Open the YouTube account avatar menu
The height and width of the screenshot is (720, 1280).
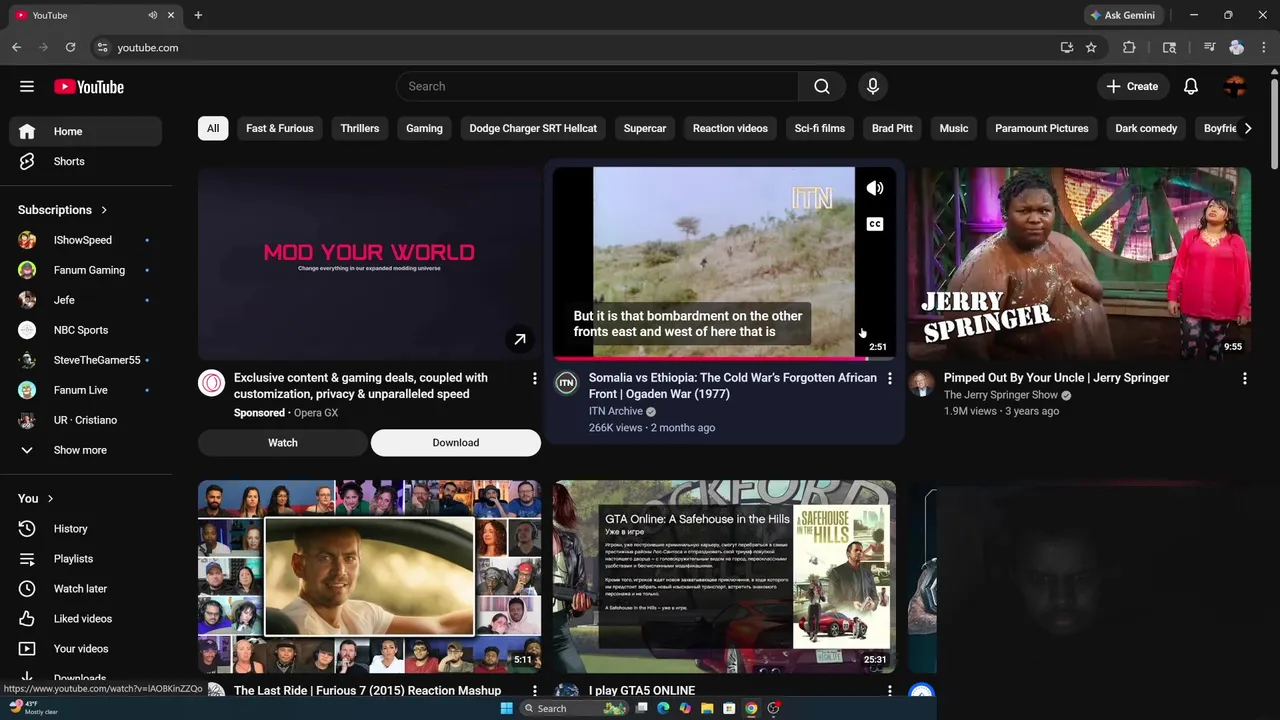1235,87
